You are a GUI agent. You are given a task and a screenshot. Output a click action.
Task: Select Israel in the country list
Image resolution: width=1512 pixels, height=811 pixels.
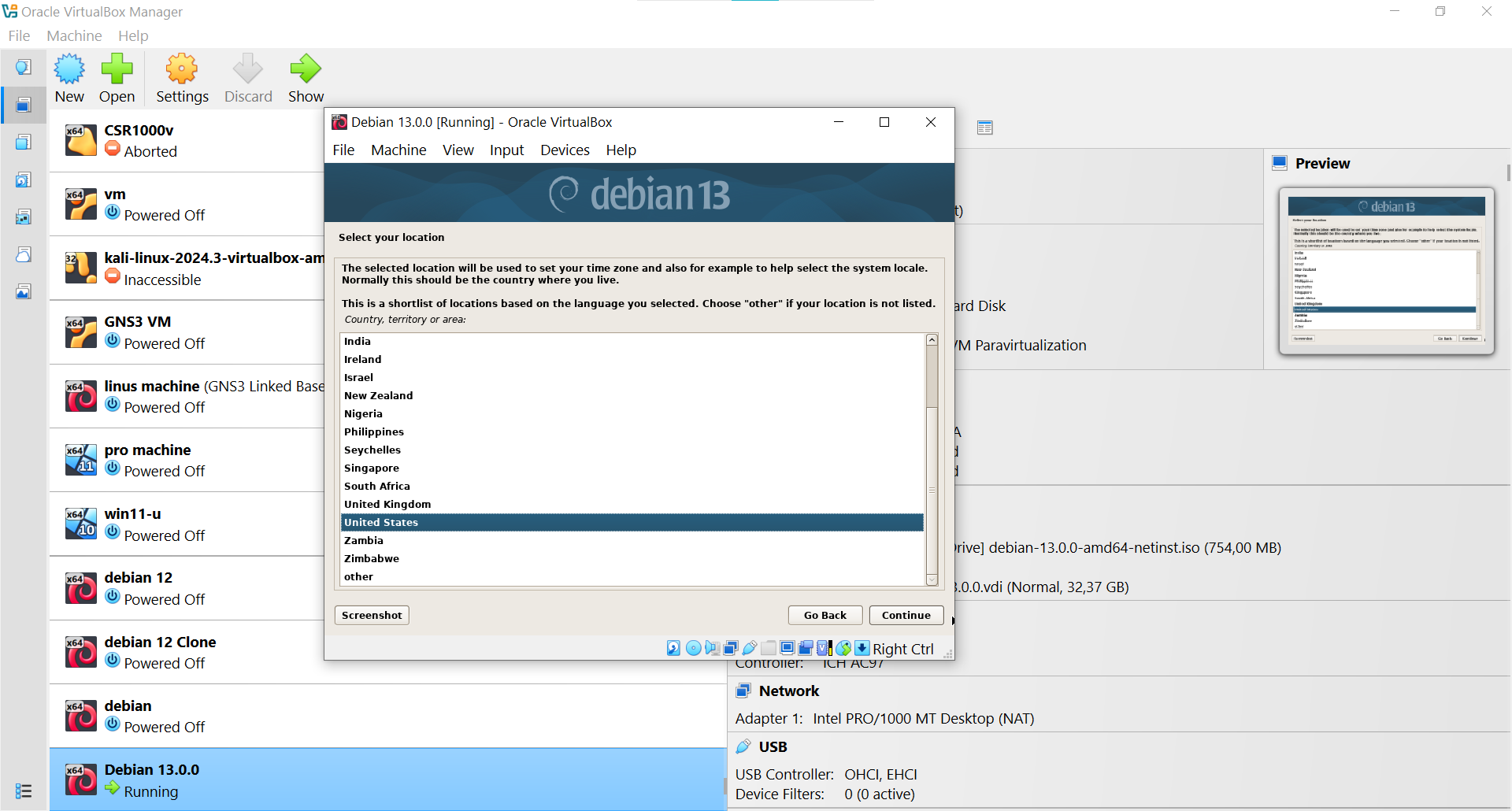coord(632,377)
